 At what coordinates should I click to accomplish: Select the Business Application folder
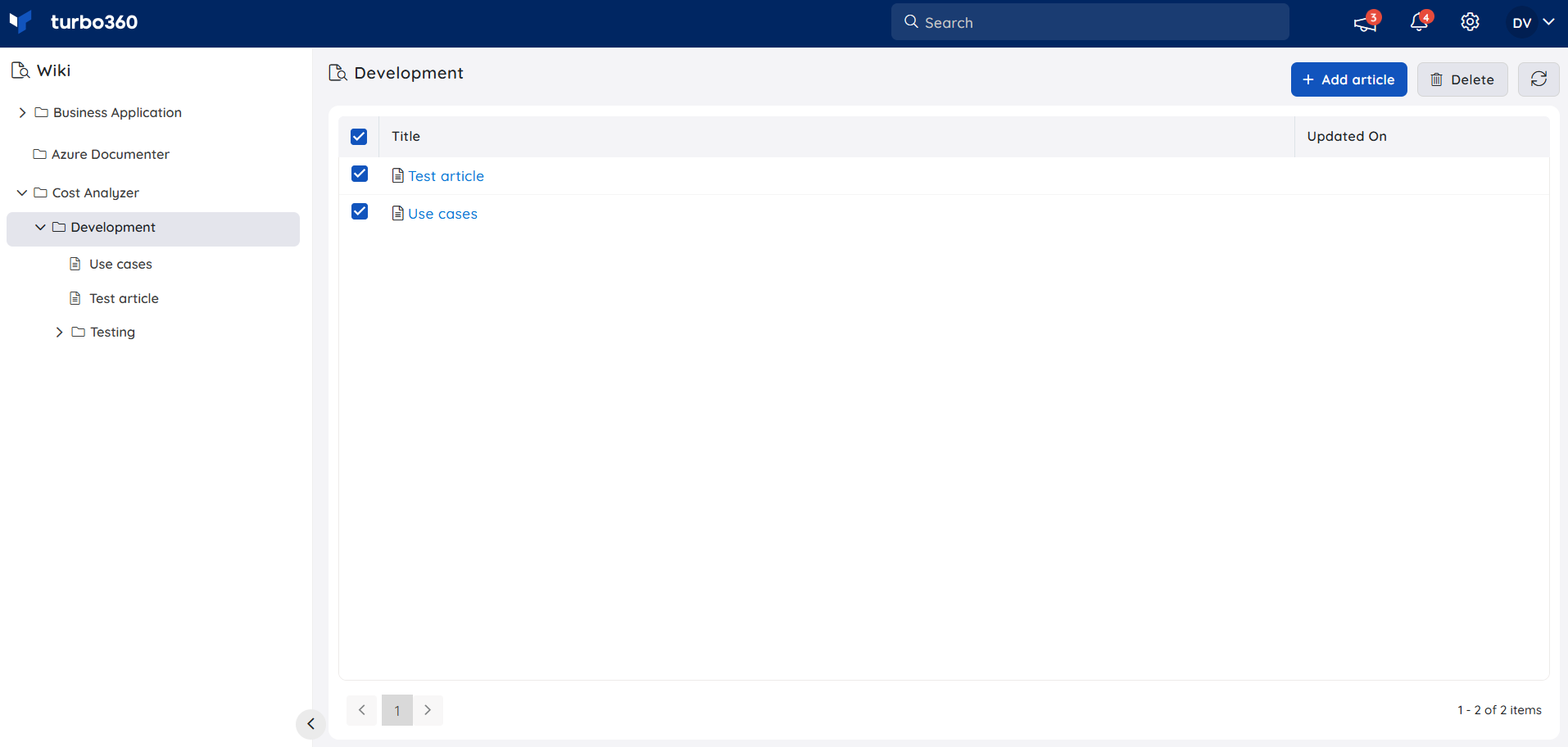(117, 112)
